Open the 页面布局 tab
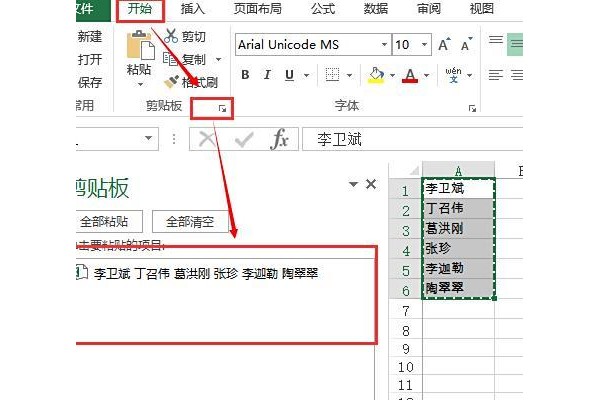 click(x=258, y=9)
